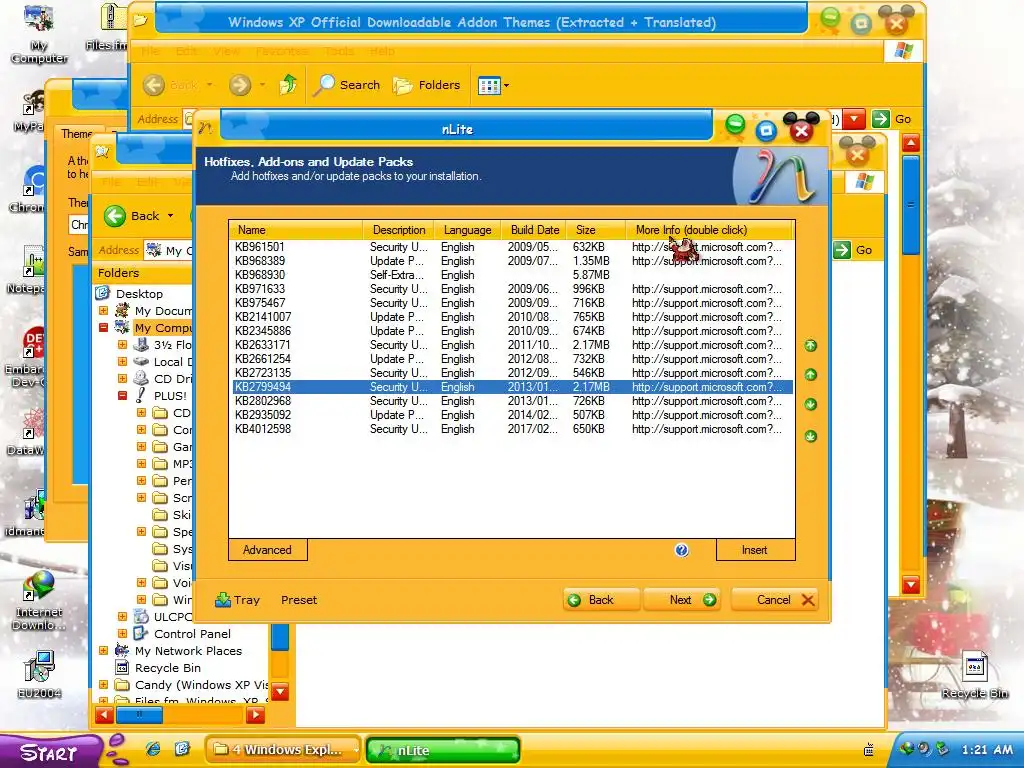1024x768 pixels.
Task: Click the green move-up arrow beside KB2723135 row
Action: (x=810, y=375)
